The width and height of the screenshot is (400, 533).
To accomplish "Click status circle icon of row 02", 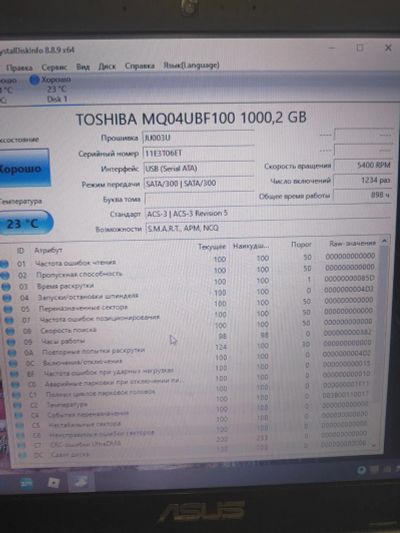I will (5, 275).
